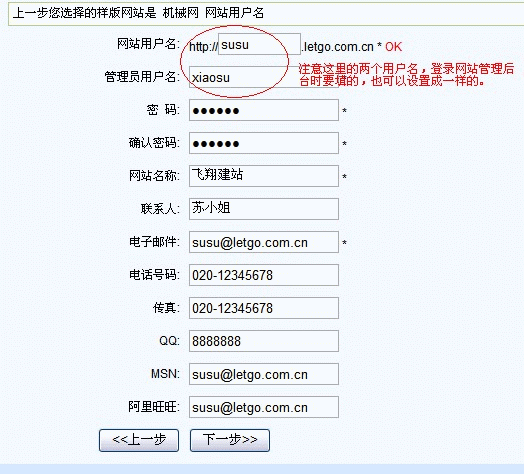Image resolution: width=524 pixels, height=474 pixels.
Task: Select the 密码 password field
Action: pyautogui.click(x=264, y=110)
